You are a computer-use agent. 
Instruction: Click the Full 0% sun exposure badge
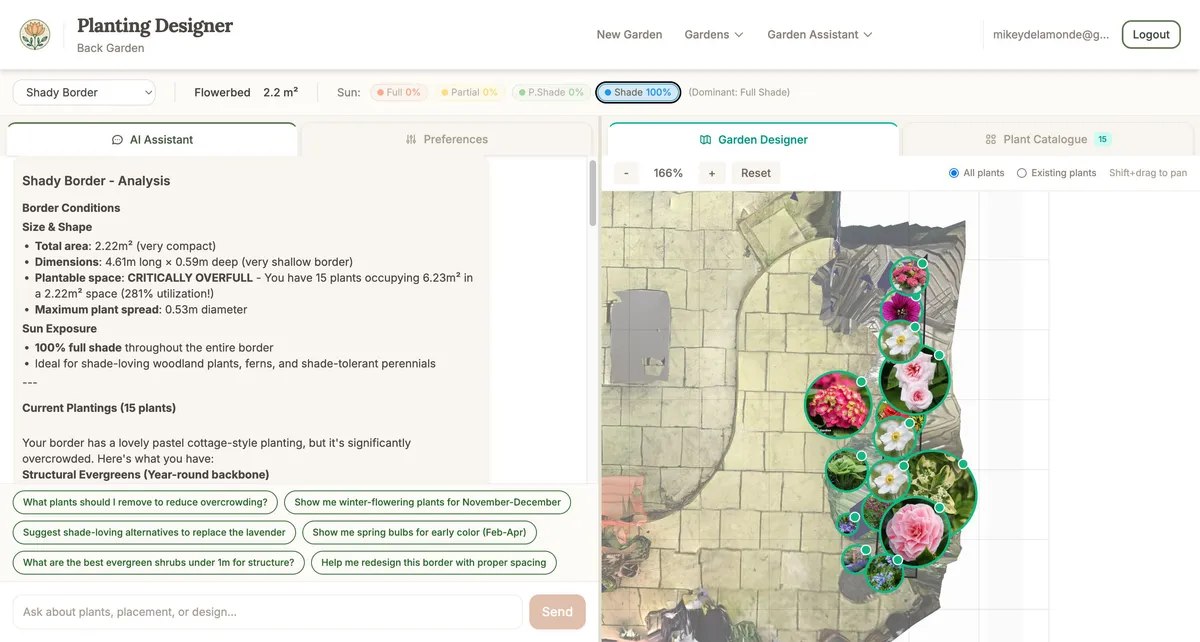coord(398,91)
